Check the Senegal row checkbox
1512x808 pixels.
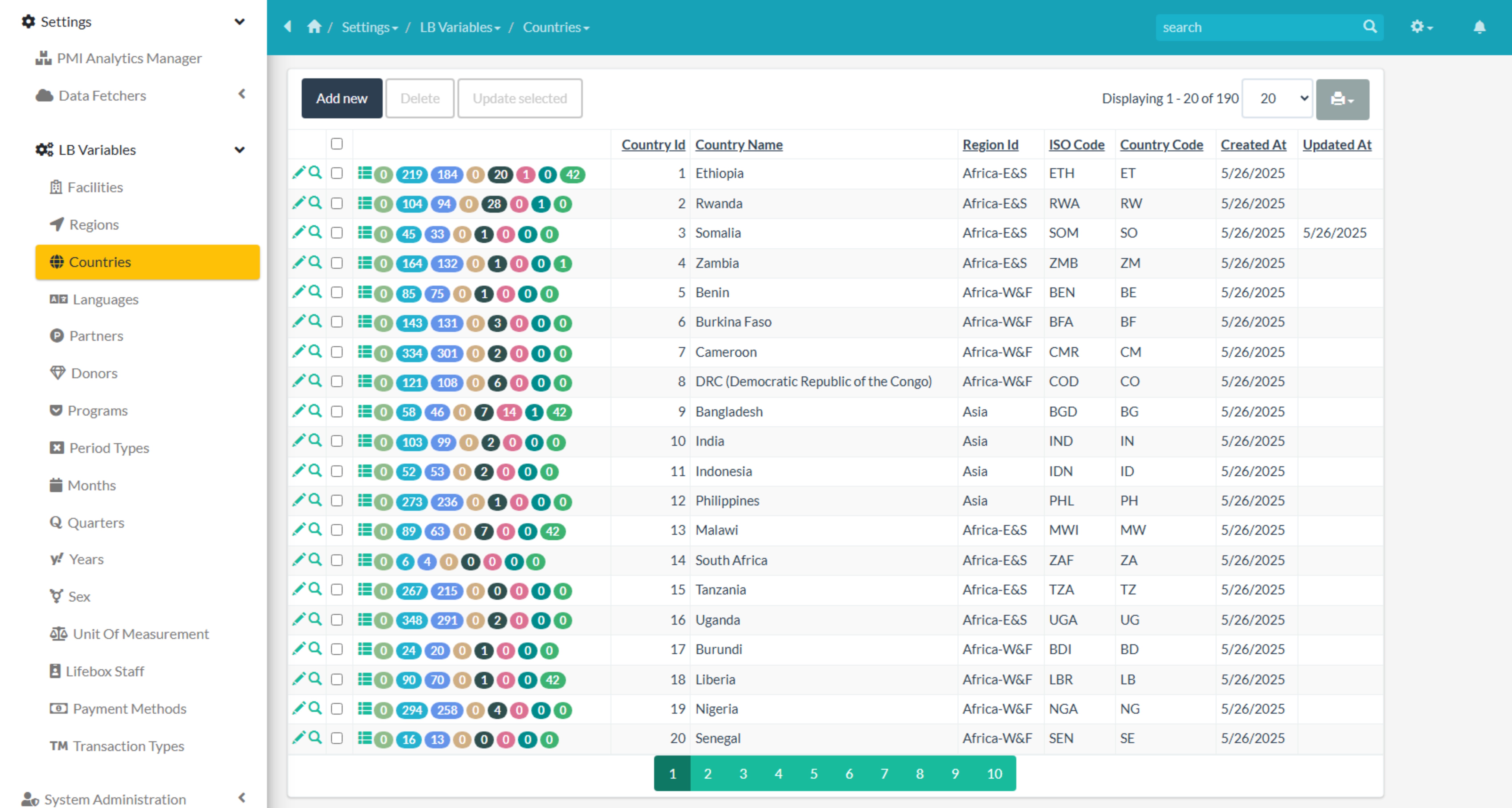click(337, 738)
